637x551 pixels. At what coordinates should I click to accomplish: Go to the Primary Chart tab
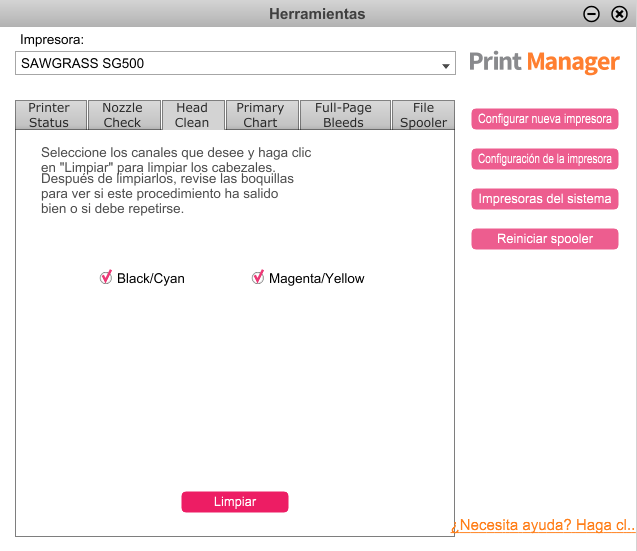coord(261,115)
